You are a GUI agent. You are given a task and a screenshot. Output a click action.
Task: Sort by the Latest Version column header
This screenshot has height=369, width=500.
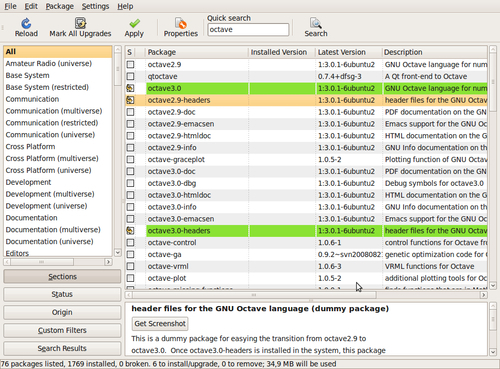(349, 52)
